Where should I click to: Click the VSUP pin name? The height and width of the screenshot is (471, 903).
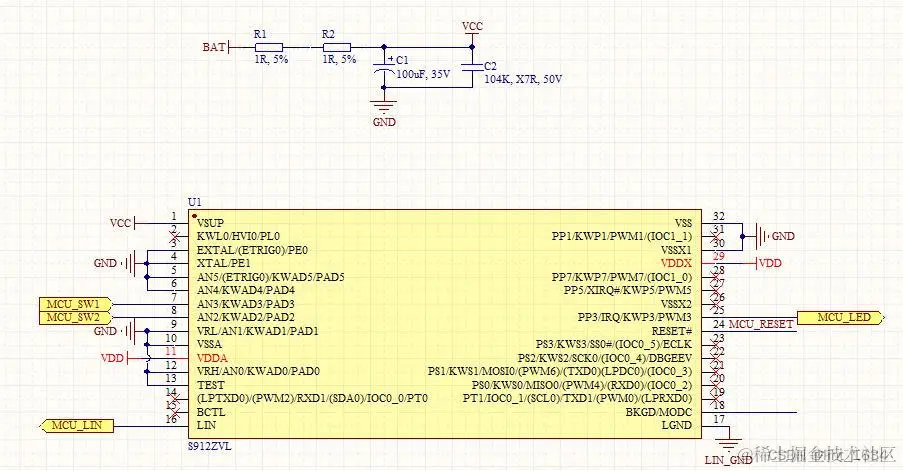(x=210, y=223)
